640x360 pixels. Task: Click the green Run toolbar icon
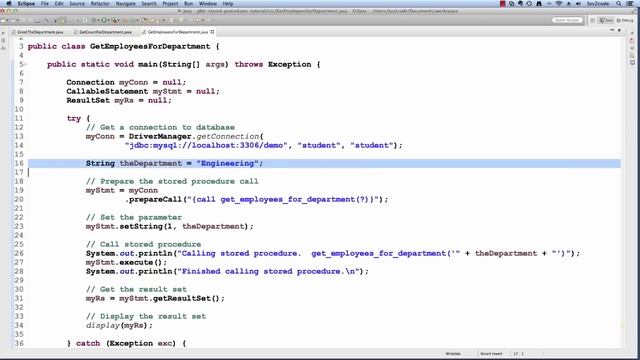[104, 20]
